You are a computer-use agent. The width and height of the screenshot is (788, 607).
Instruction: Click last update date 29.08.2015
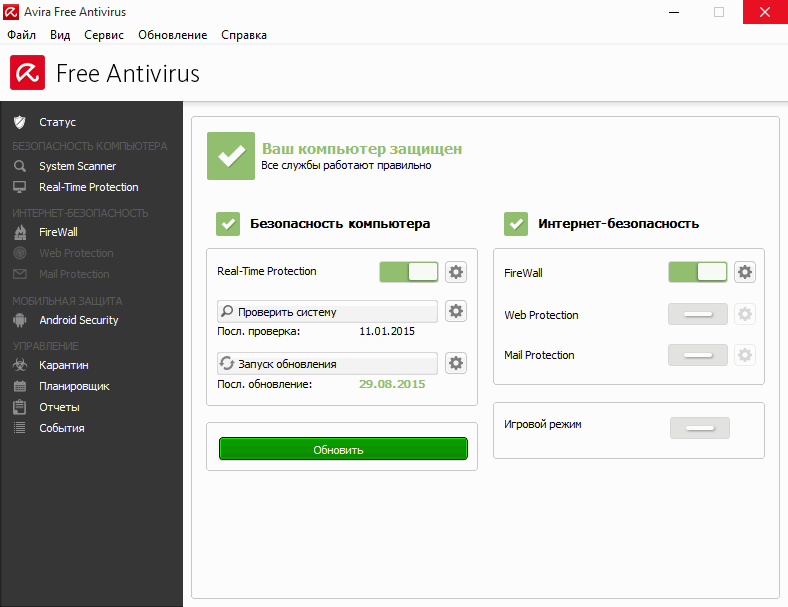pyautogui.click(x=392, y=384)
